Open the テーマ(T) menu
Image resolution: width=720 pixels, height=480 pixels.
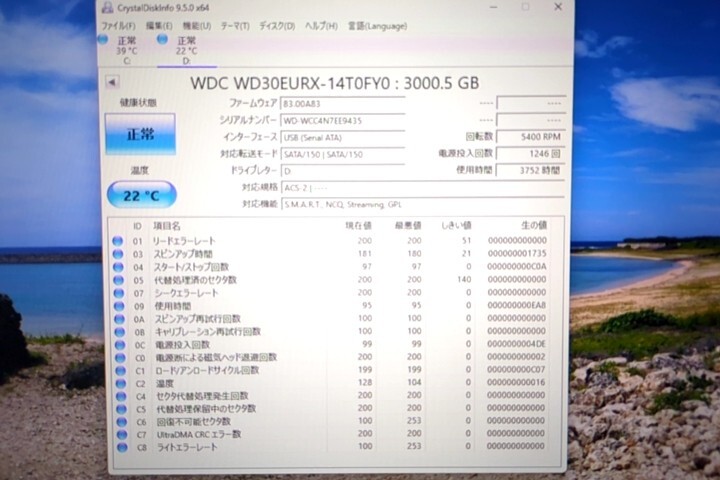point(235,26)
